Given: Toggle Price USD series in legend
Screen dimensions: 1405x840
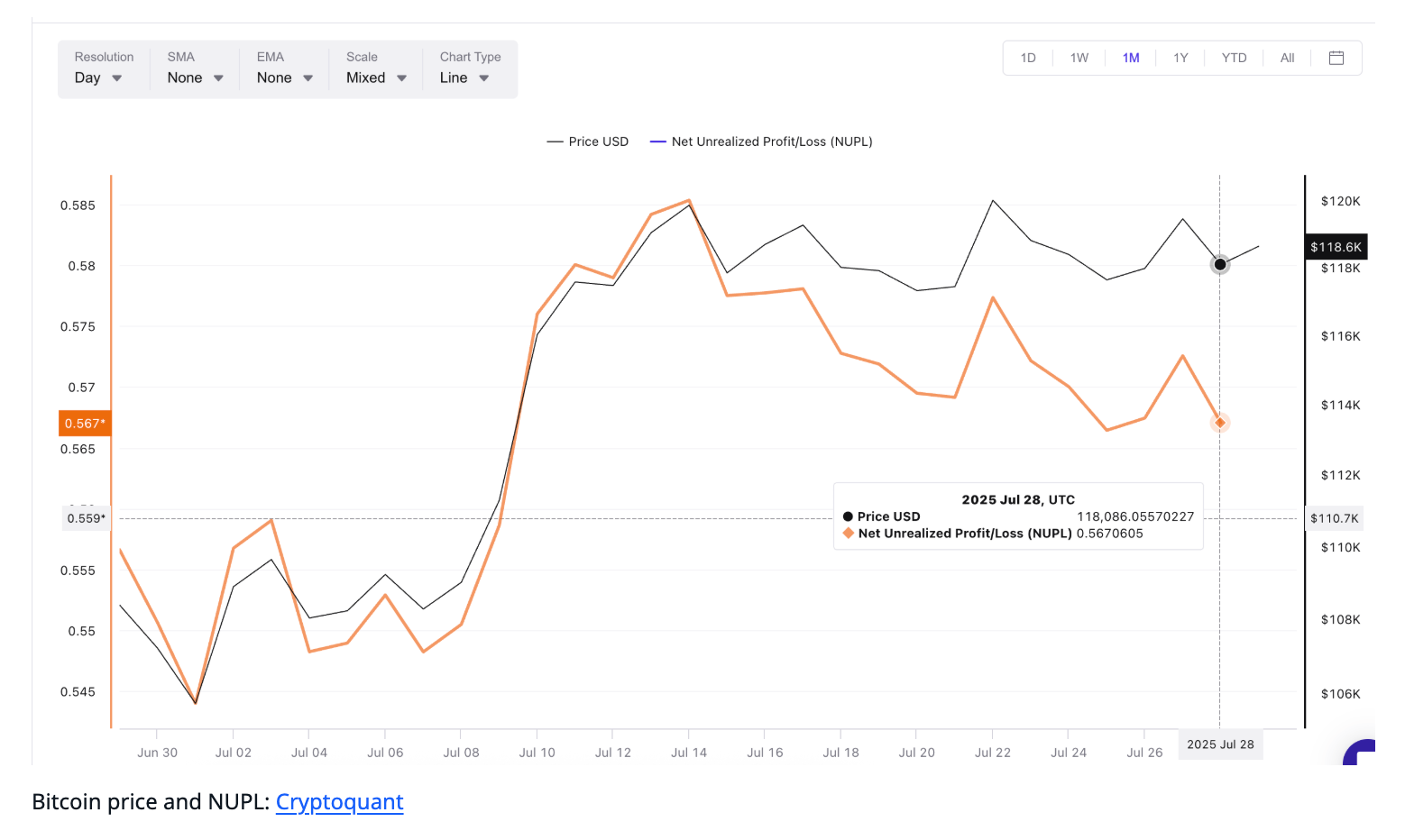Looking at the screenshot, I should (588, 142).
